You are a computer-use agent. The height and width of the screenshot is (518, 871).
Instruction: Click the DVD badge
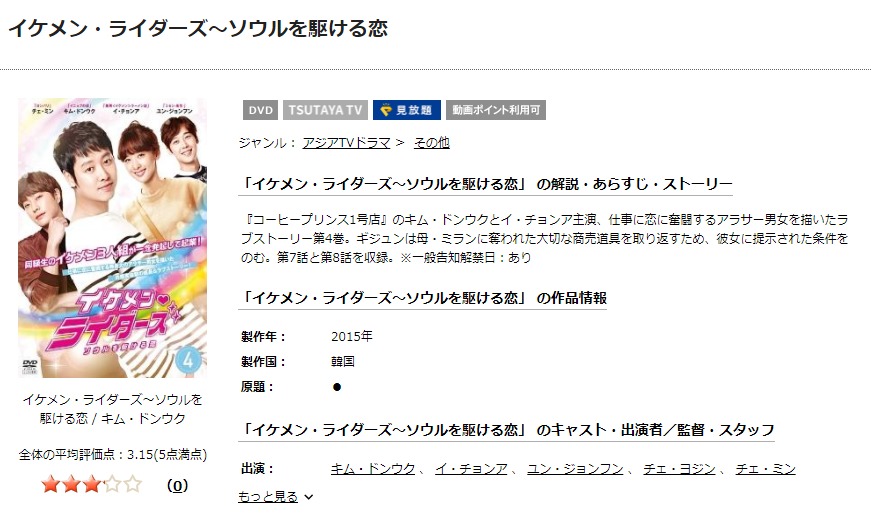tap(261, 110)
